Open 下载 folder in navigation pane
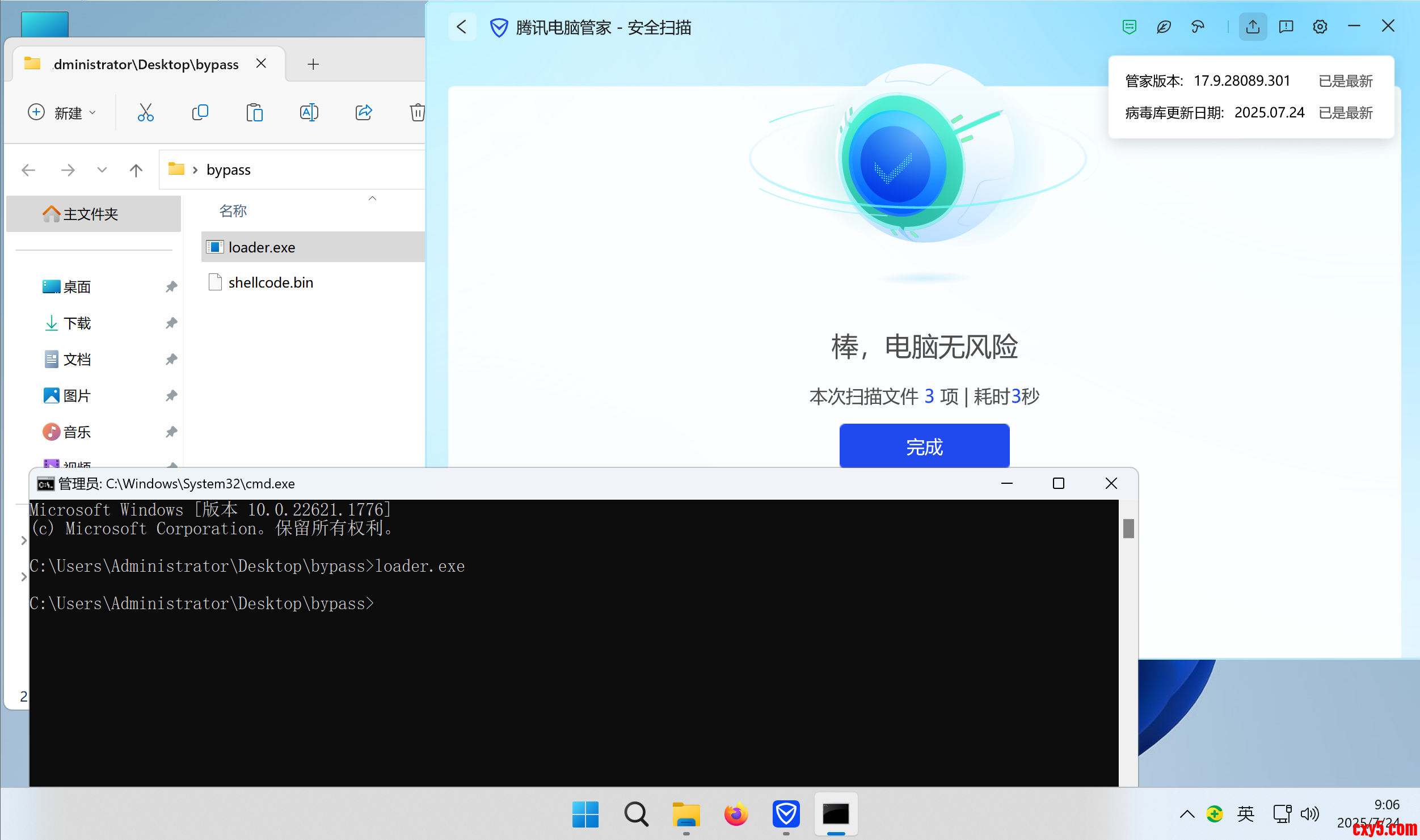The height and width of the screenshot is (840, 1420). pyautogui.click(x=77, y=323)
